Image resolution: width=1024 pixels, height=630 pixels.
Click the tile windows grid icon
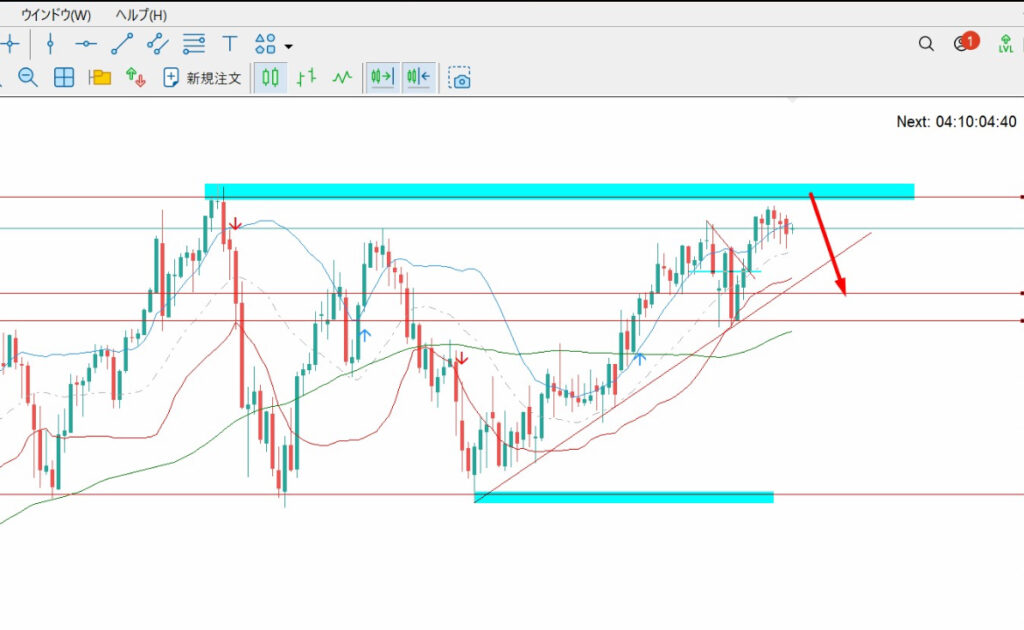(x=64, y=78)
